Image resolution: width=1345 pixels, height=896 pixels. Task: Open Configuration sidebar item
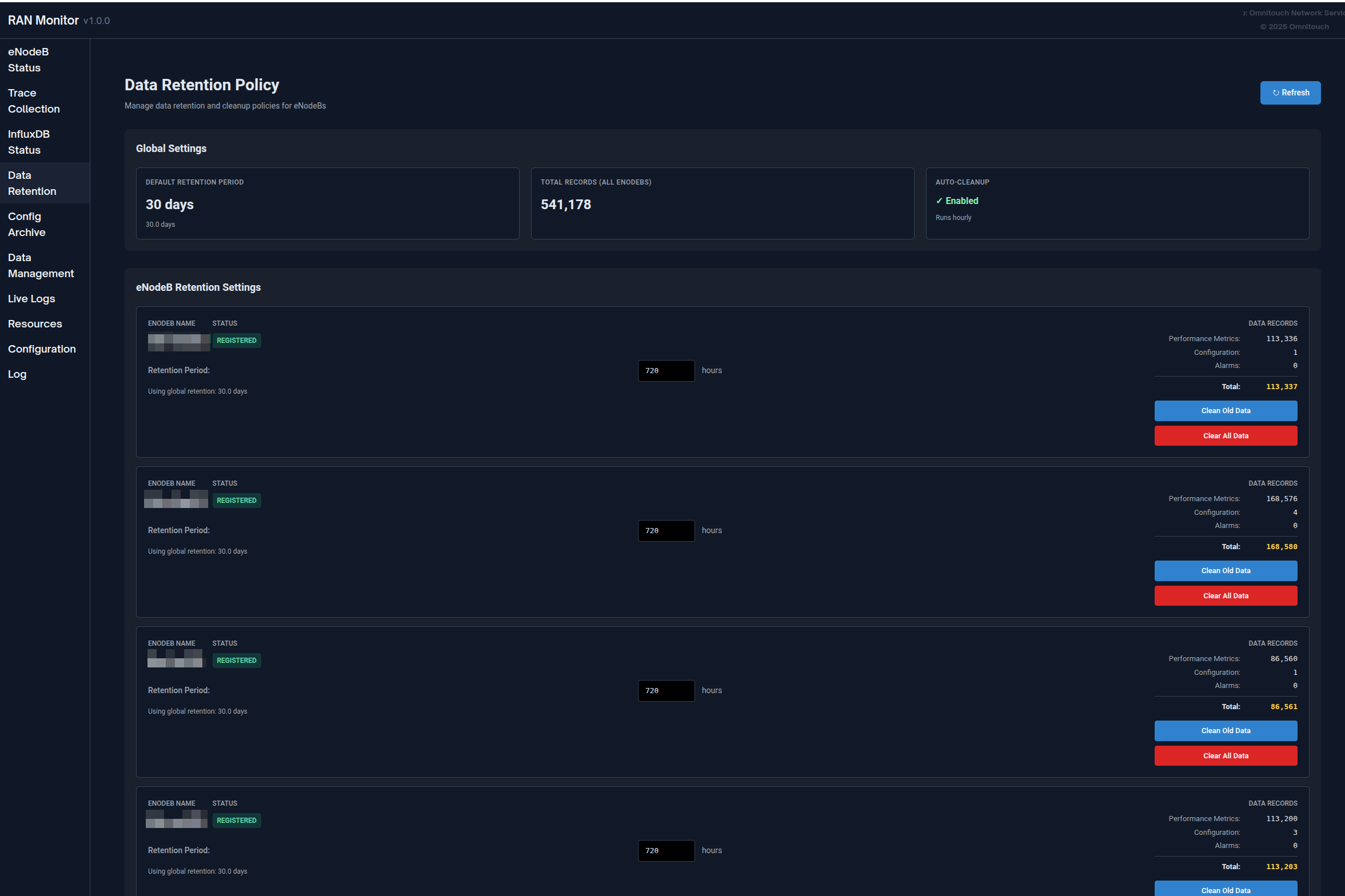[42, 349]
